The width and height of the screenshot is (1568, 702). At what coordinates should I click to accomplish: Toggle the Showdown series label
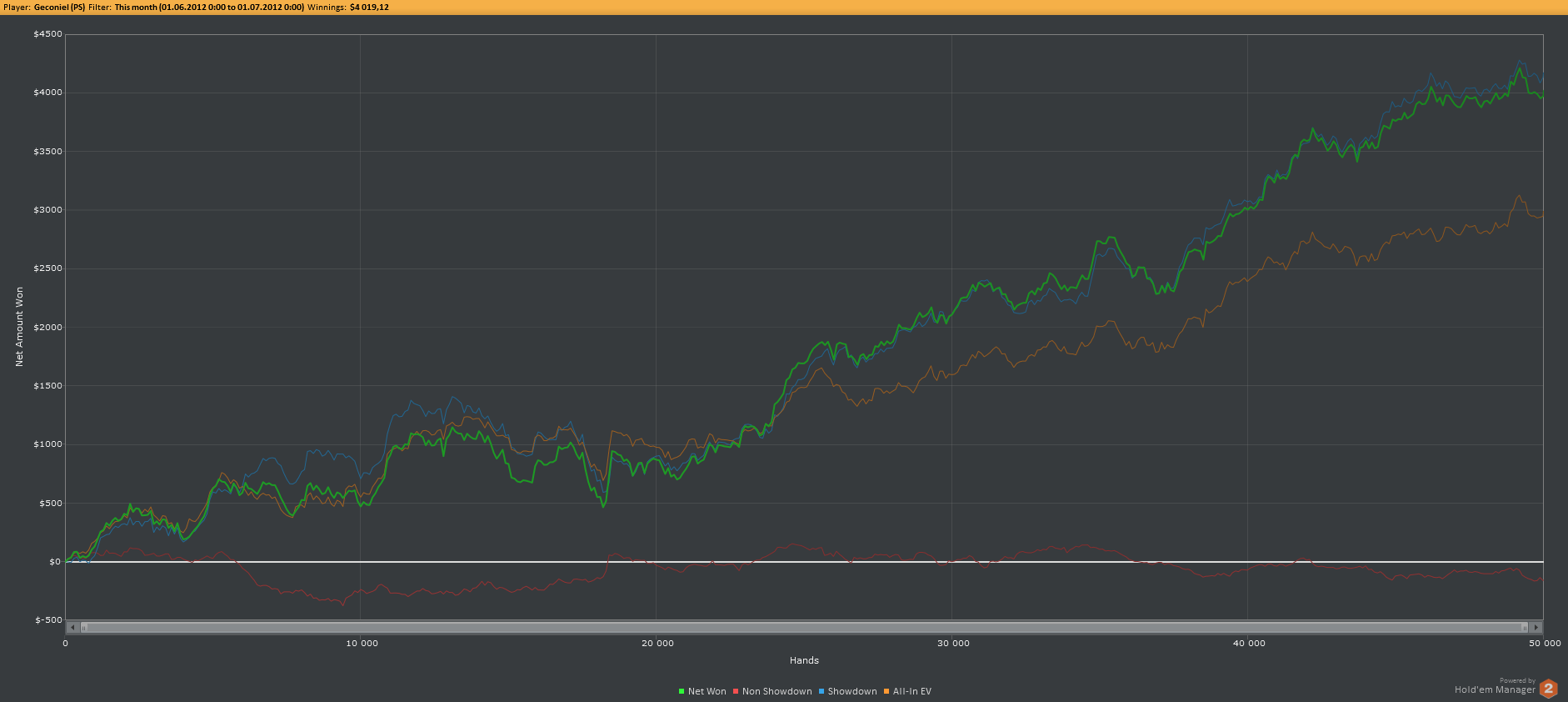(851, 691)
